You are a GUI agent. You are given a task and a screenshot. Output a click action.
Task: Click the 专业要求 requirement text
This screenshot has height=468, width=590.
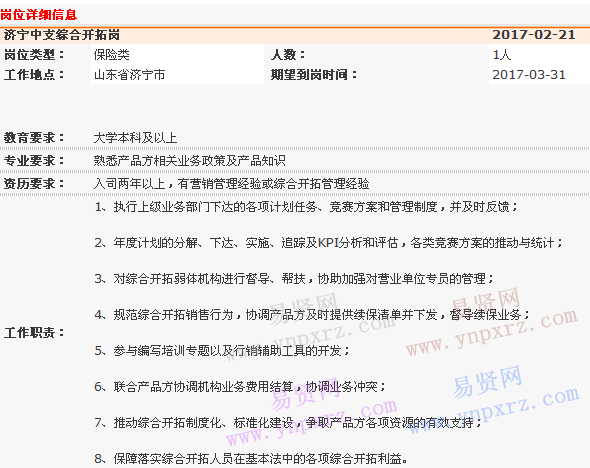click(x=190, y=161)
